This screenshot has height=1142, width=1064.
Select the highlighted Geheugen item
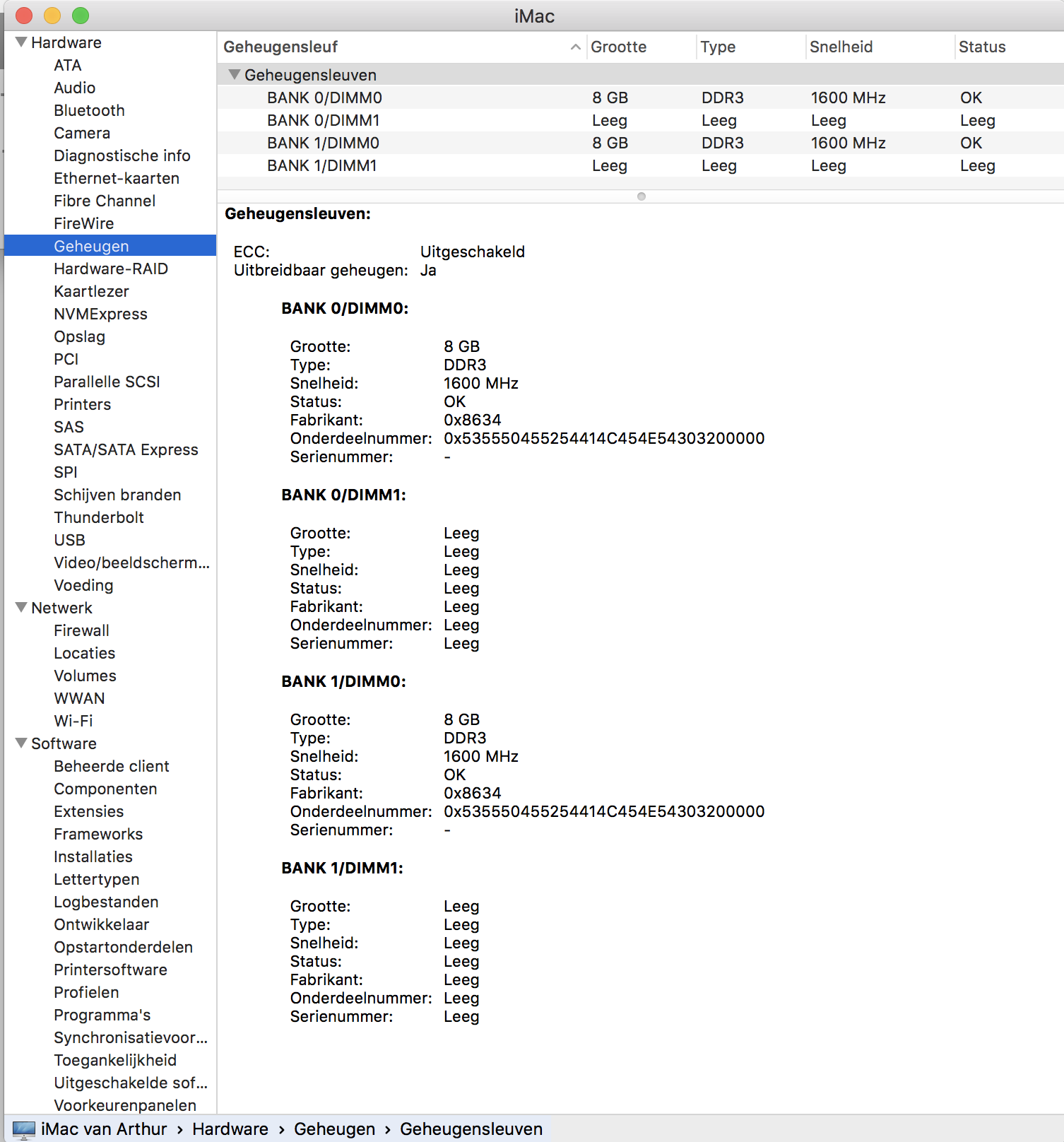click(x=110, y=246)
